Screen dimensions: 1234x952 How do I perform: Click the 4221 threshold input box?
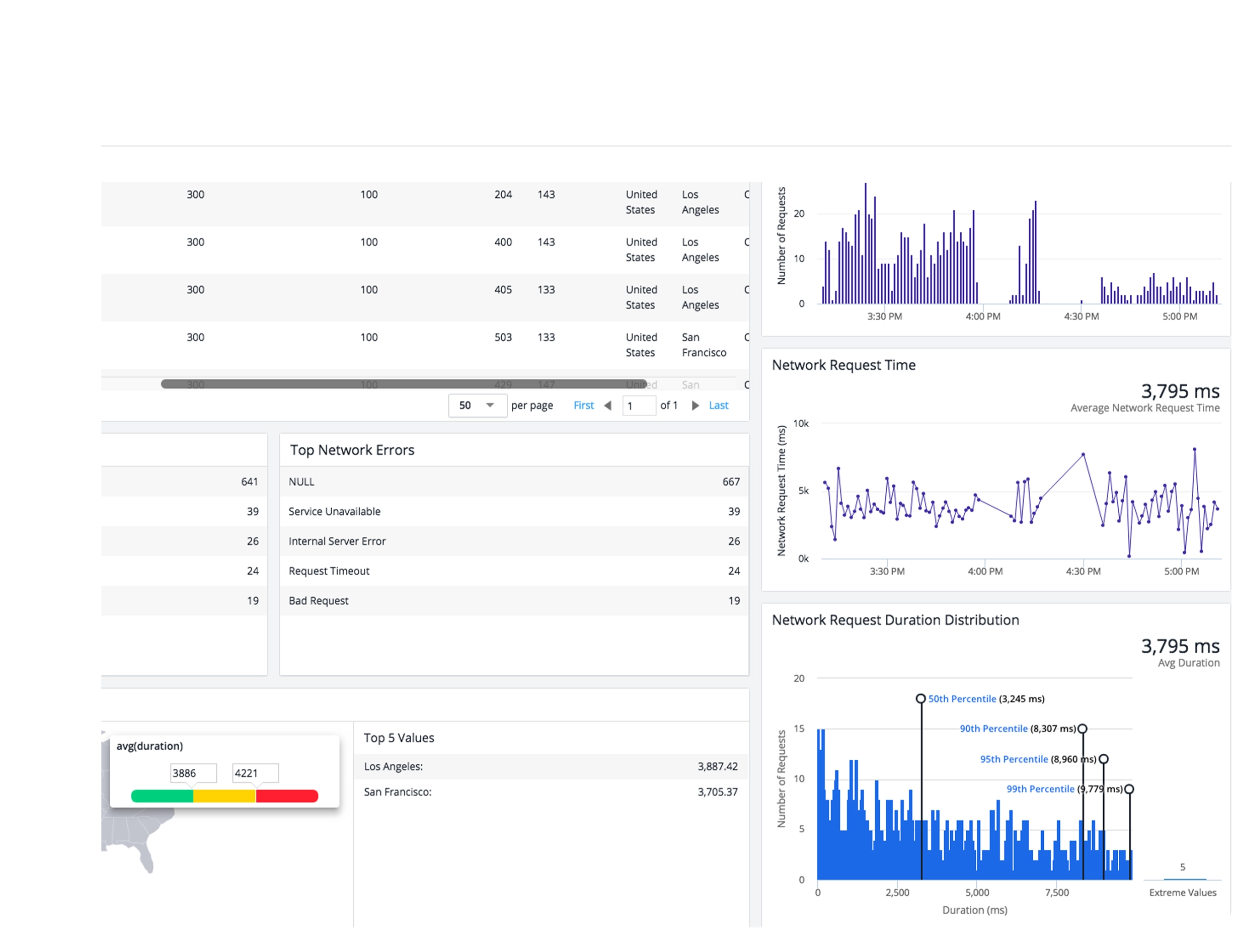(x=255, y=773)
